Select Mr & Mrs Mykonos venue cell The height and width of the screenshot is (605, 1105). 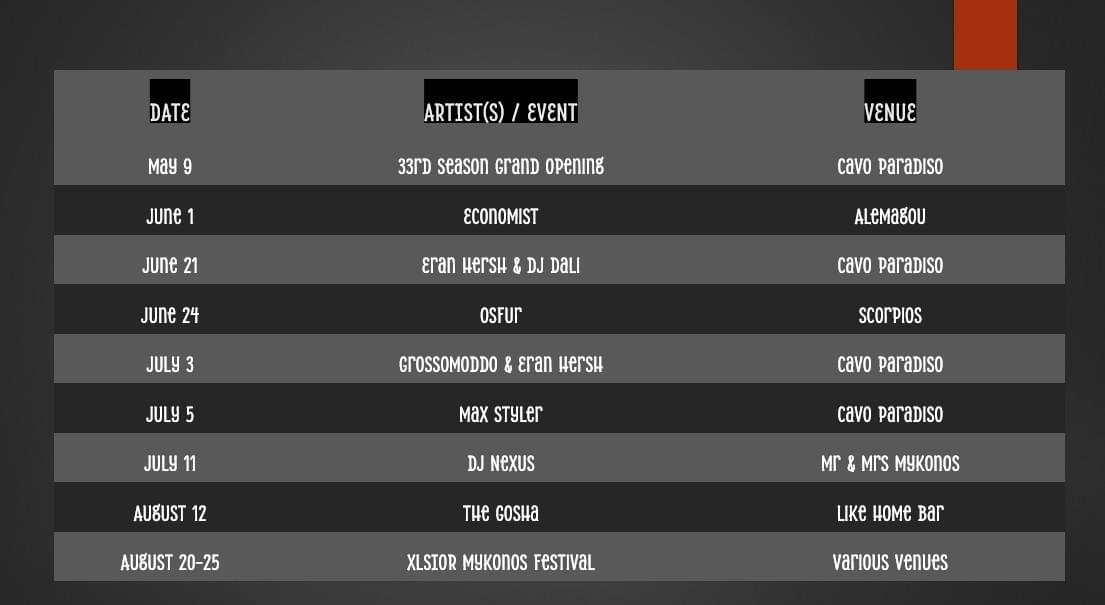pyautogui.click(x=889, y=463)
